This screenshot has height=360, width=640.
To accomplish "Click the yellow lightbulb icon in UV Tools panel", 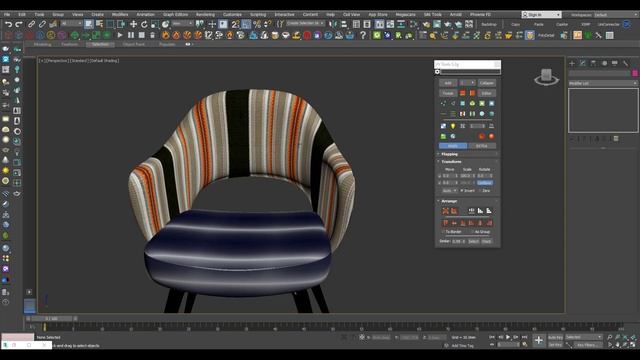I will (x=453, y=126).
